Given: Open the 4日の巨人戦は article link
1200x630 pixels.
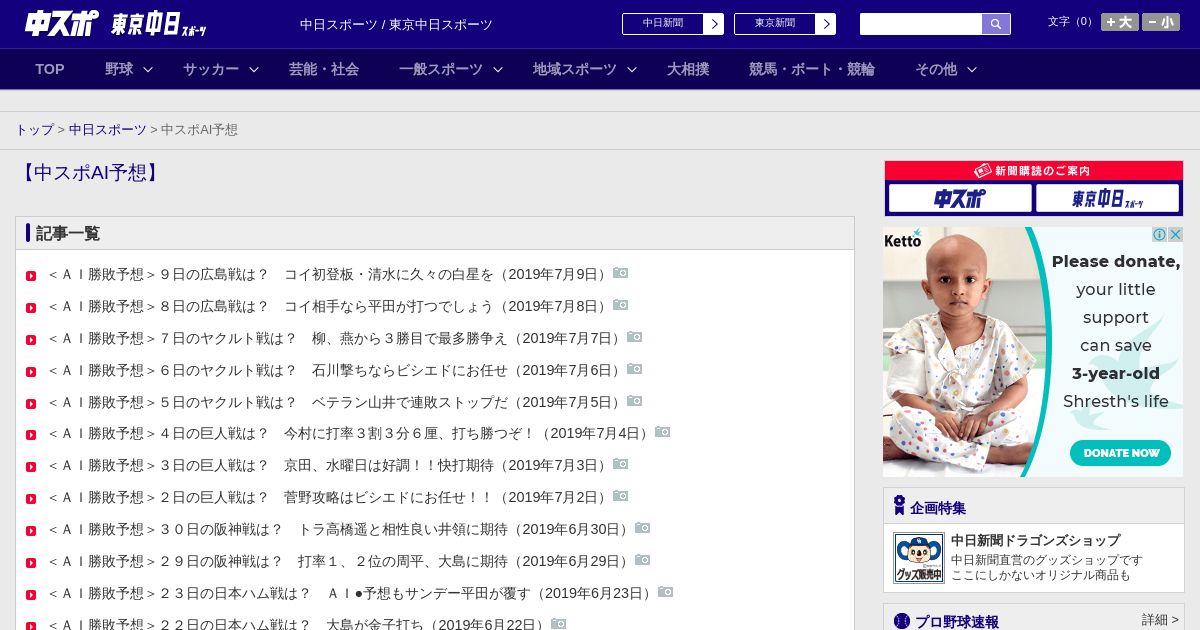Looking at the screenshot, I should (x=349, y=433).
